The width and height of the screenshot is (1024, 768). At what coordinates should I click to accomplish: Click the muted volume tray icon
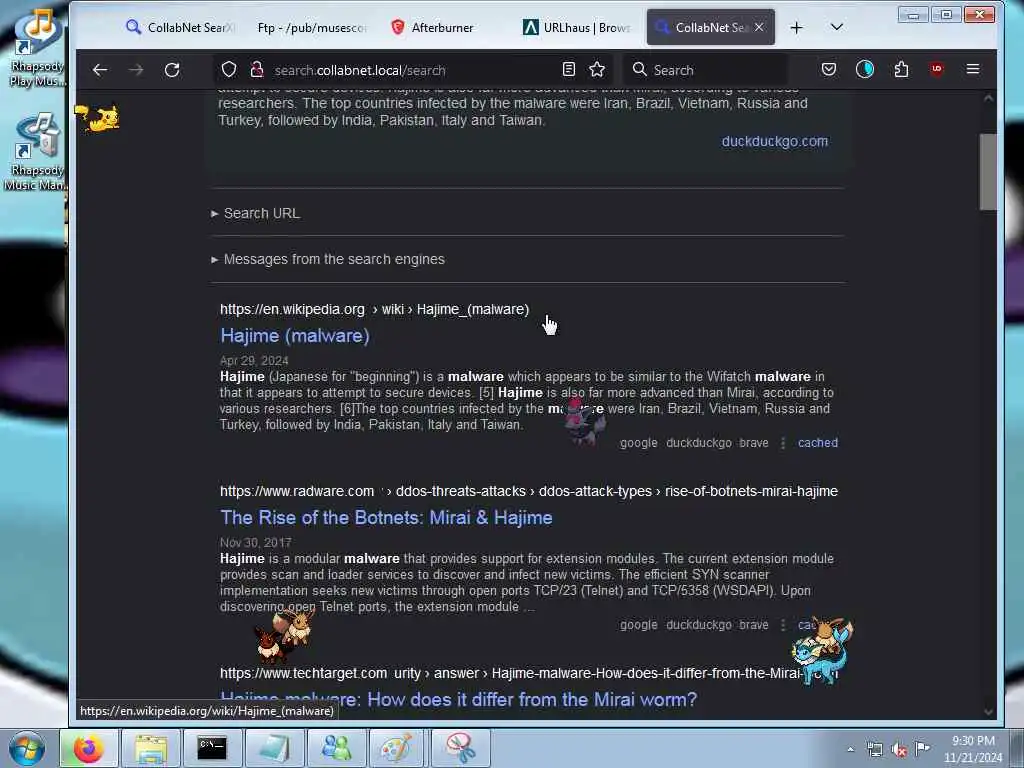pos(899,749)
